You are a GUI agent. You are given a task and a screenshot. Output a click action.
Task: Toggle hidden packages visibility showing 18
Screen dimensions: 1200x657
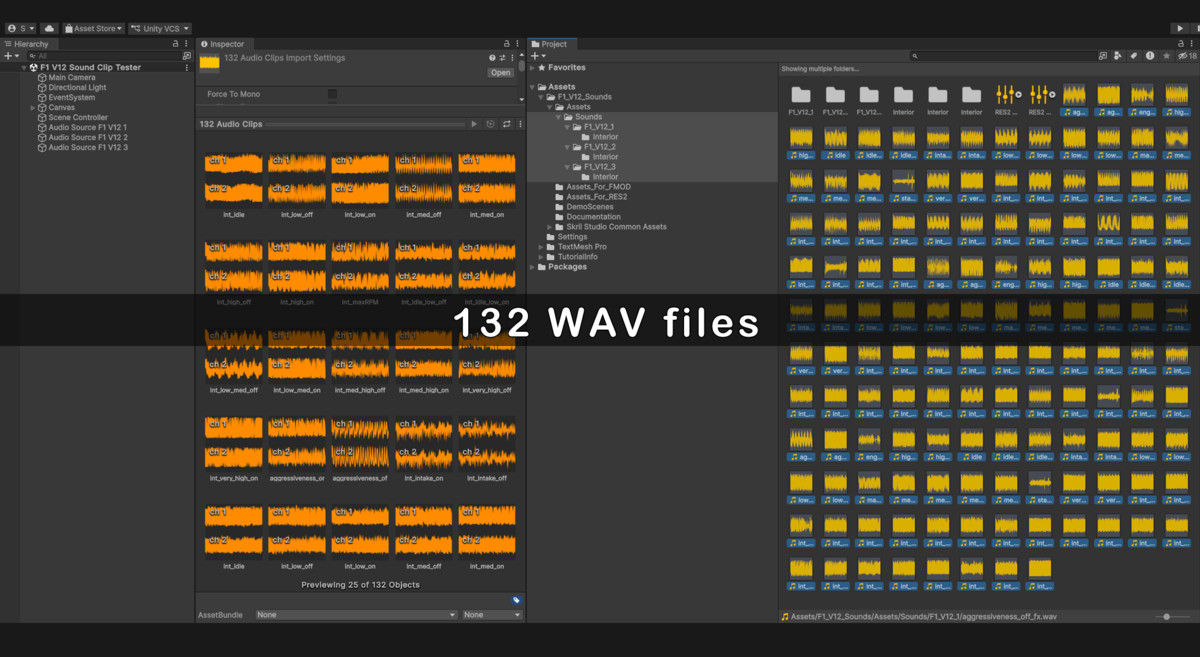(1187, 56)
